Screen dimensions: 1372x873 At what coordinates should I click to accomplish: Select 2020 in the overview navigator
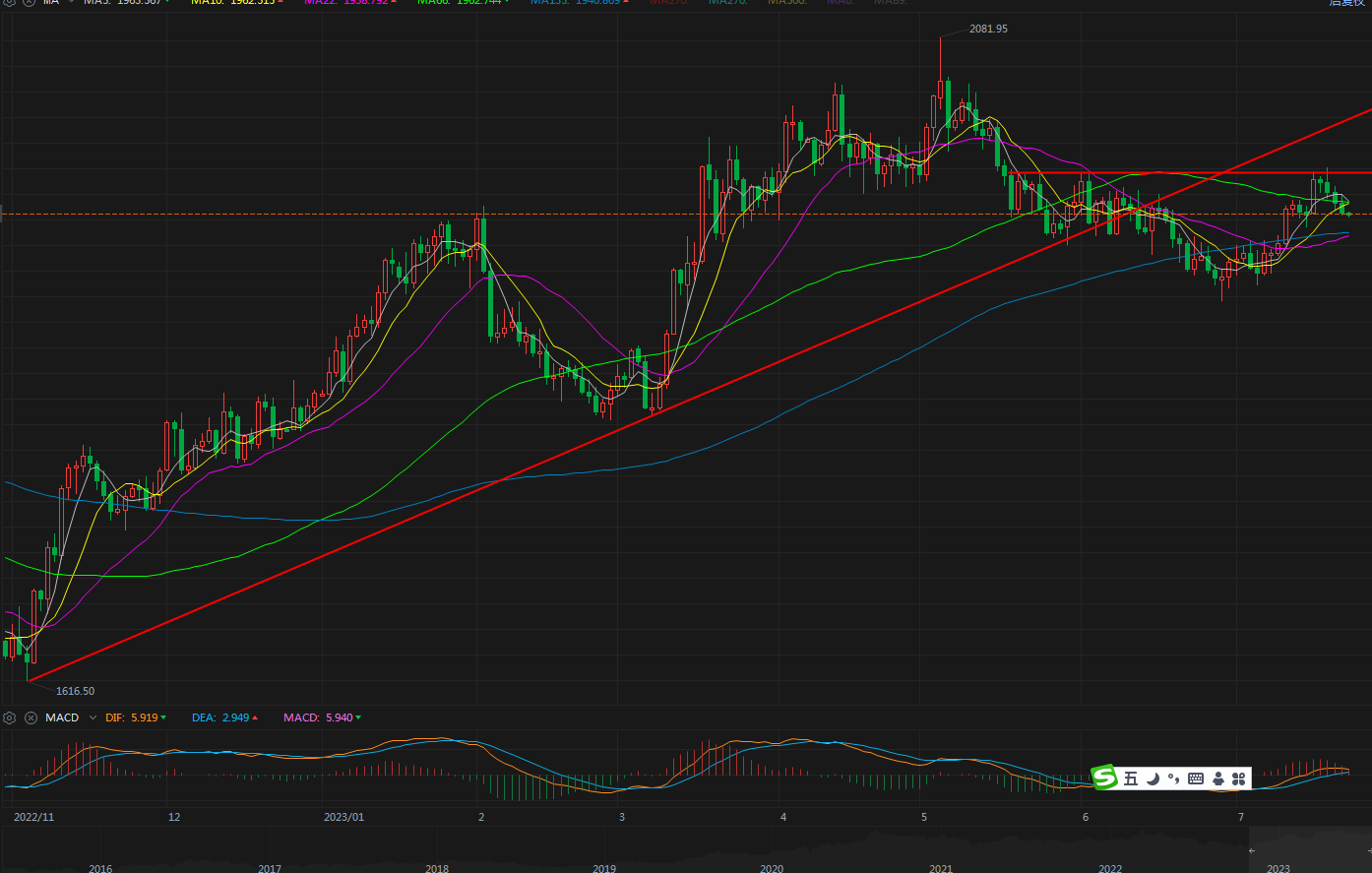point(772,868)
